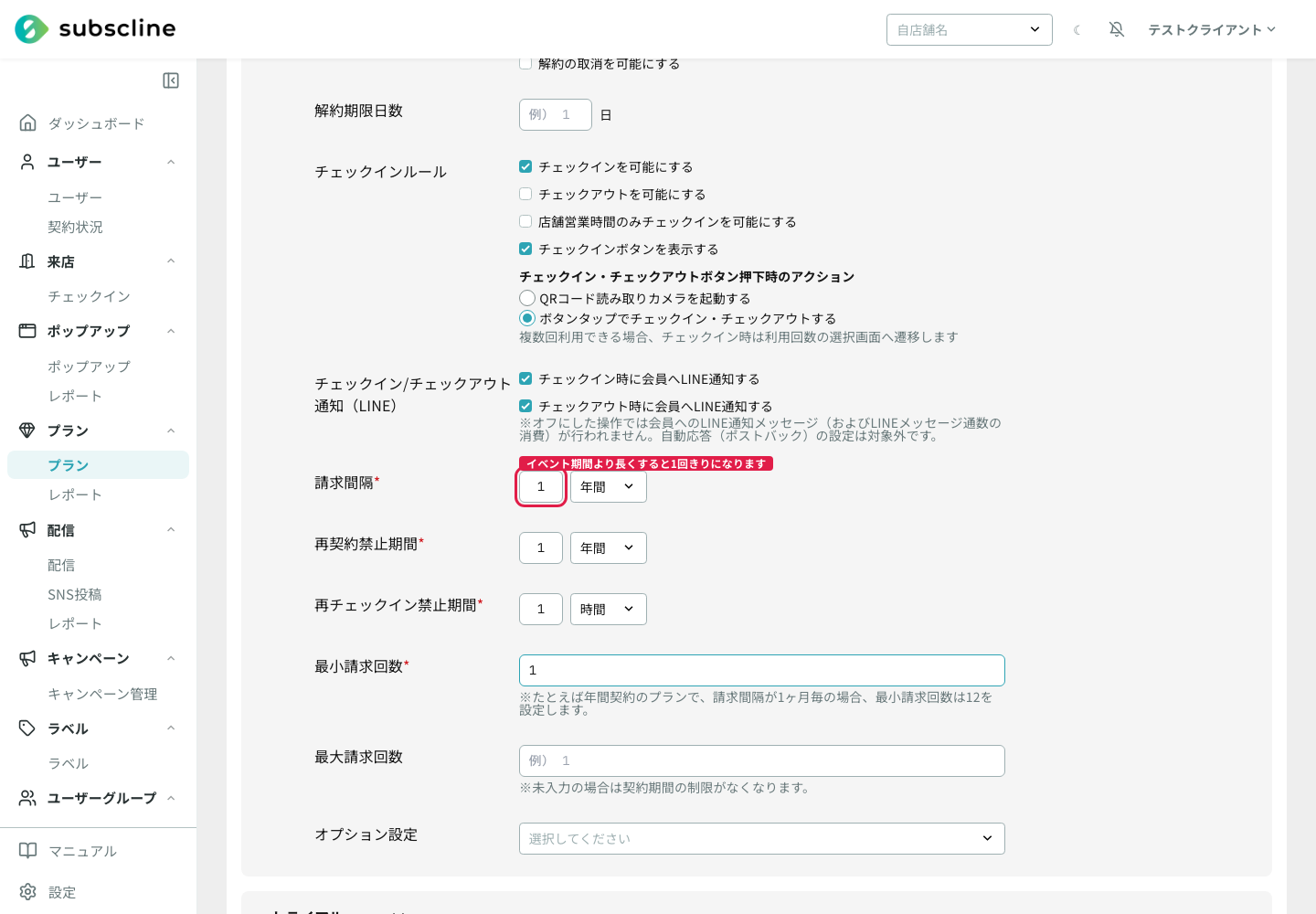
Task: Uncheck チェックアウト時に会員へLINE通知する
Action: tap(525, 406)
